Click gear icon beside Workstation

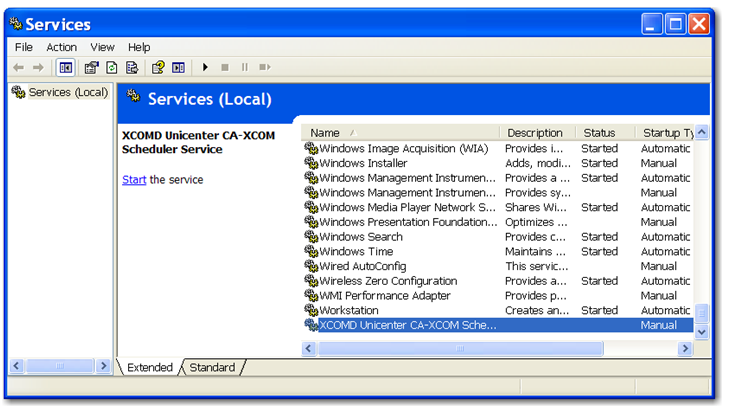coord(311,310)
